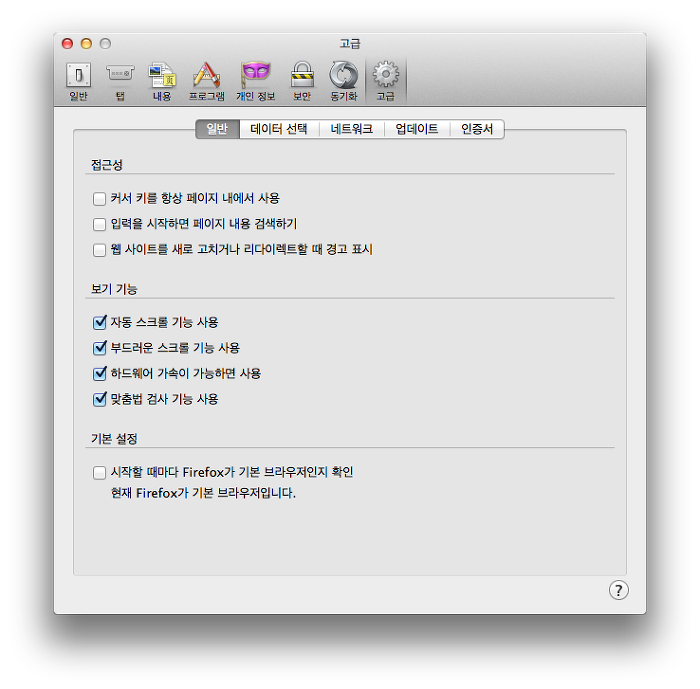This screenshot has height=689, width=700.
Task: Enable Firefox 기본 브라우저인지 확인 checkbox
Action: [99, 472]
